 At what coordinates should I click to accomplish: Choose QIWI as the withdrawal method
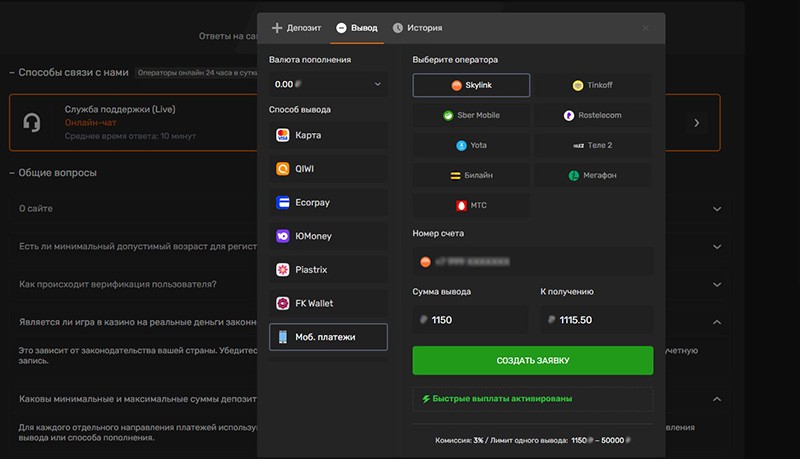pyautogui.click(x=328, y=169)
